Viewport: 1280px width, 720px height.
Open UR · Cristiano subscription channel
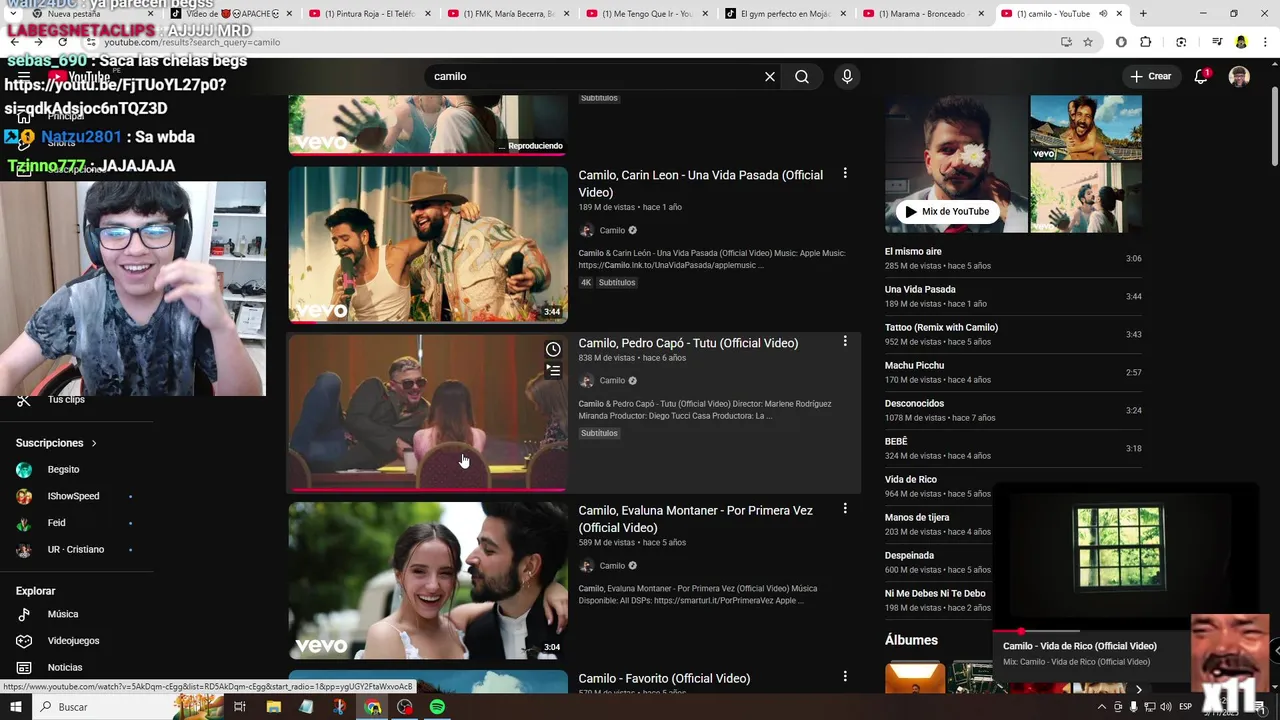pyautogui.click(x=76, y=550)
